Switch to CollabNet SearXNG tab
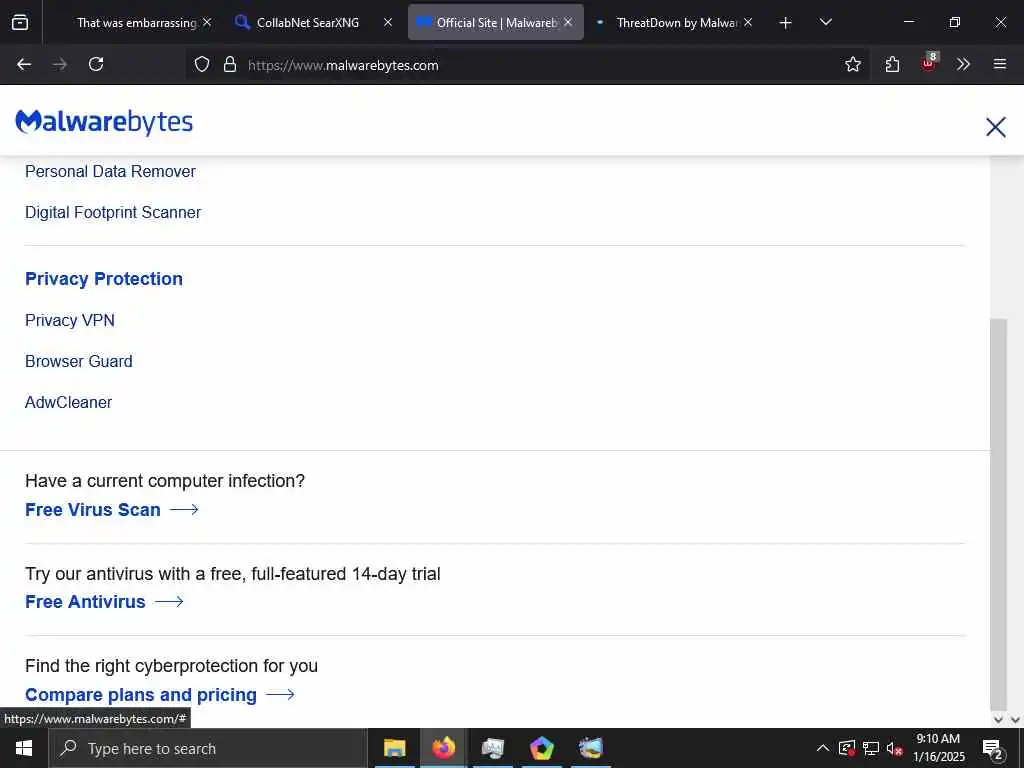The image size is (1024, 768). pyautogui.click(x=308, y=22)
